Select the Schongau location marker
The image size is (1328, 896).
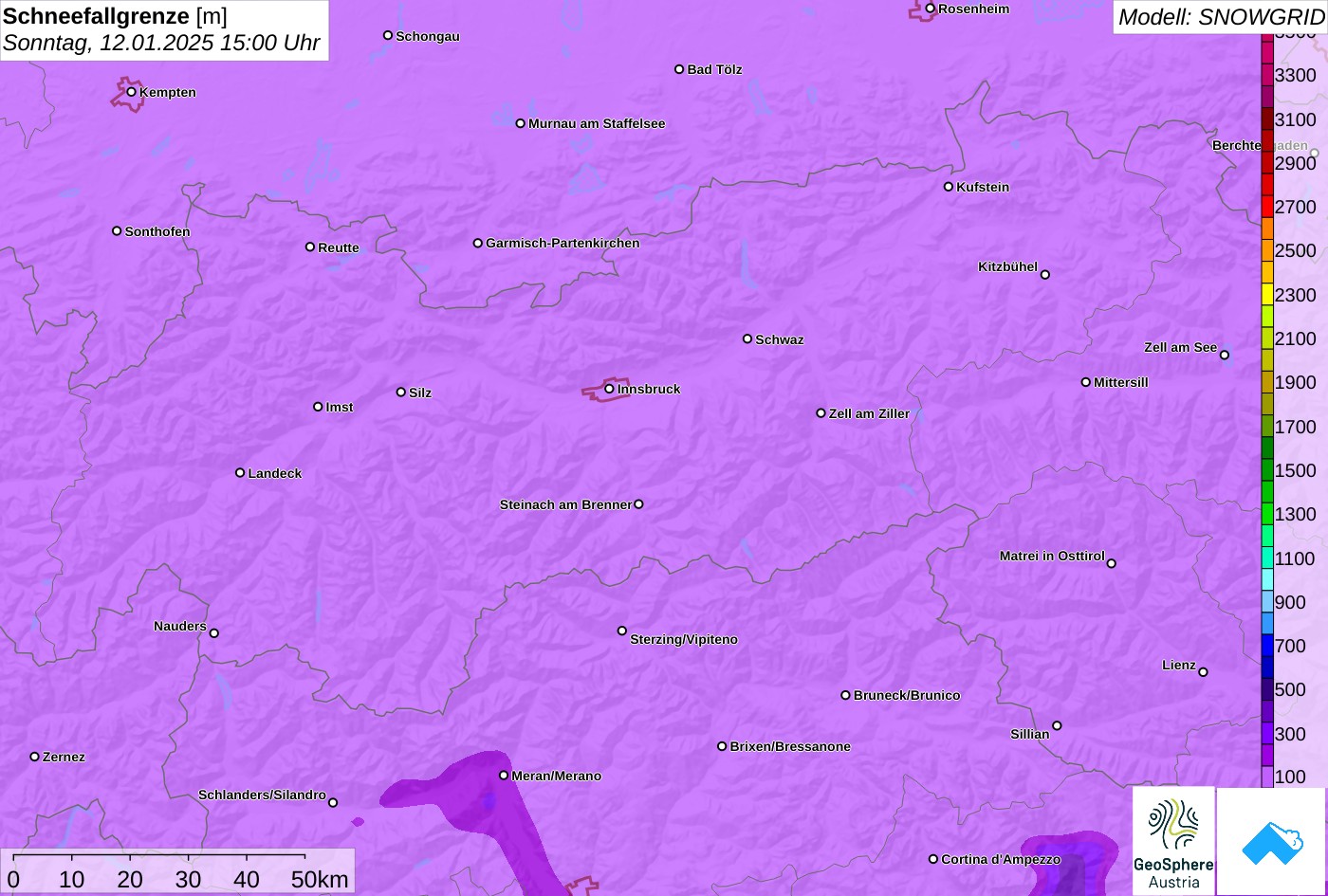(x=388, y=35)
